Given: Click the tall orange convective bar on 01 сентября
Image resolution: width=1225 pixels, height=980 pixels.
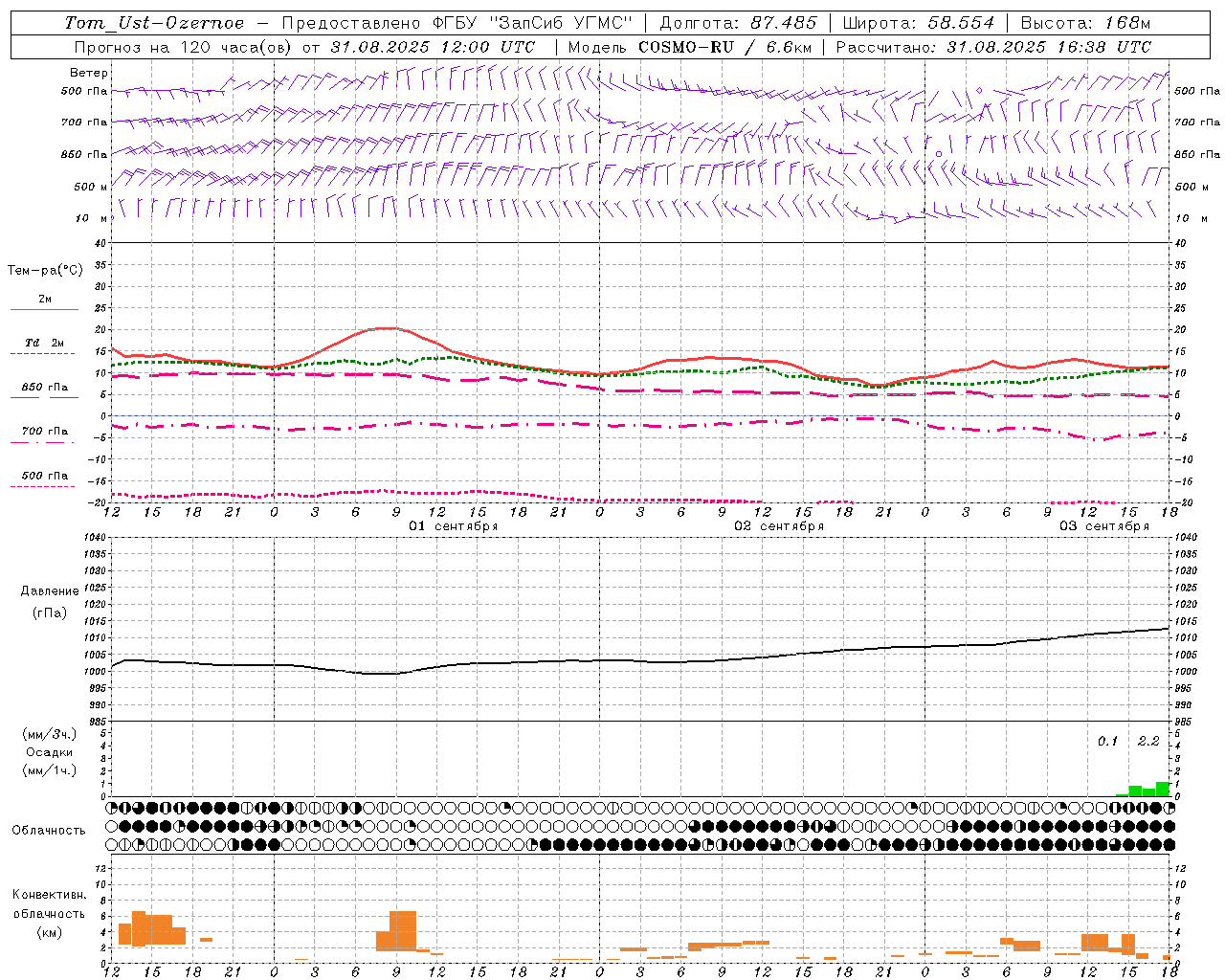Looking at the screenshot, I should click(403, 930).
